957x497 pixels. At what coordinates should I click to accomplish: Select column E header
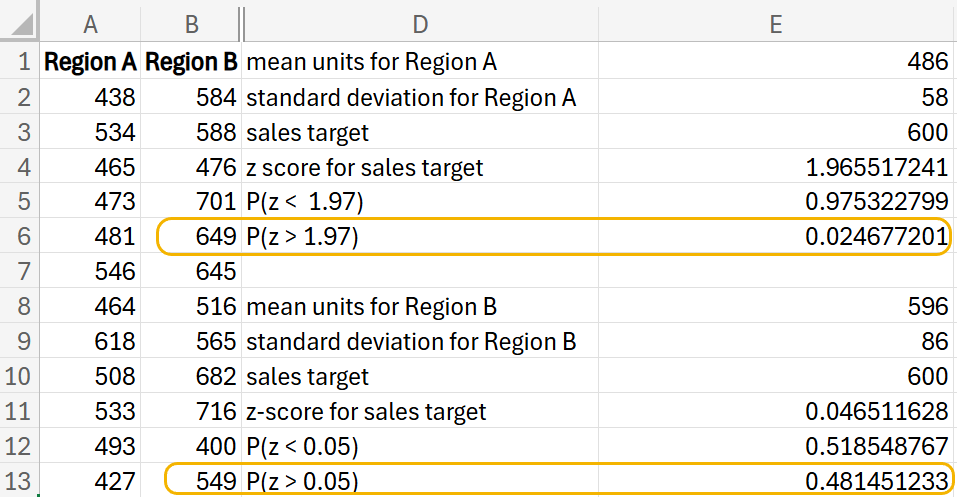[776, 22]
